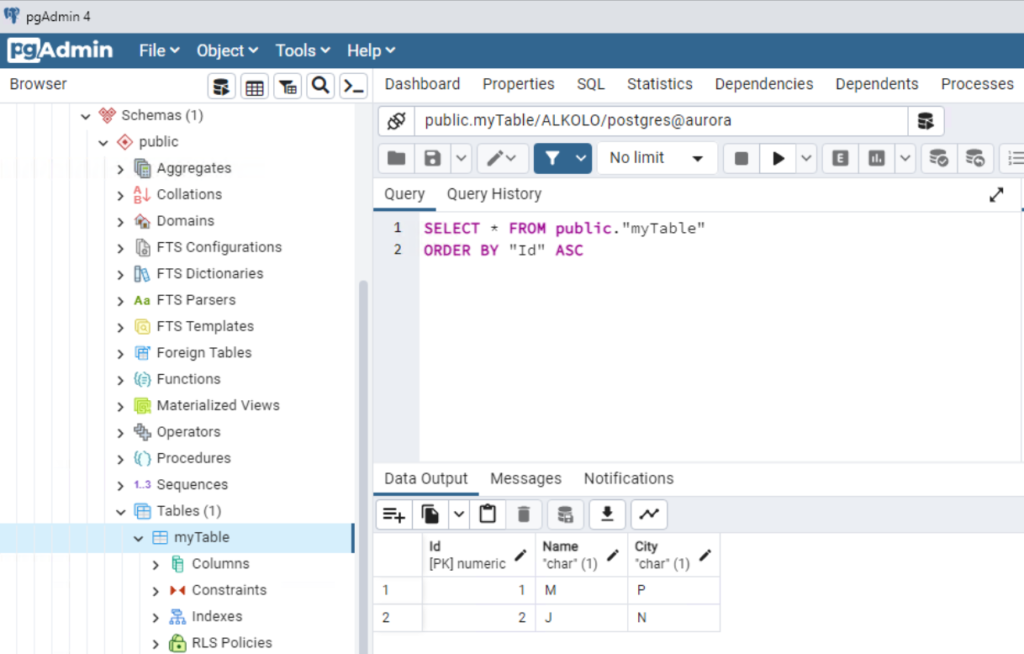Viewport: 1024px width, 654px height.
Task: Switch to the Dependencies tab
Action: (x=764, y=84)
